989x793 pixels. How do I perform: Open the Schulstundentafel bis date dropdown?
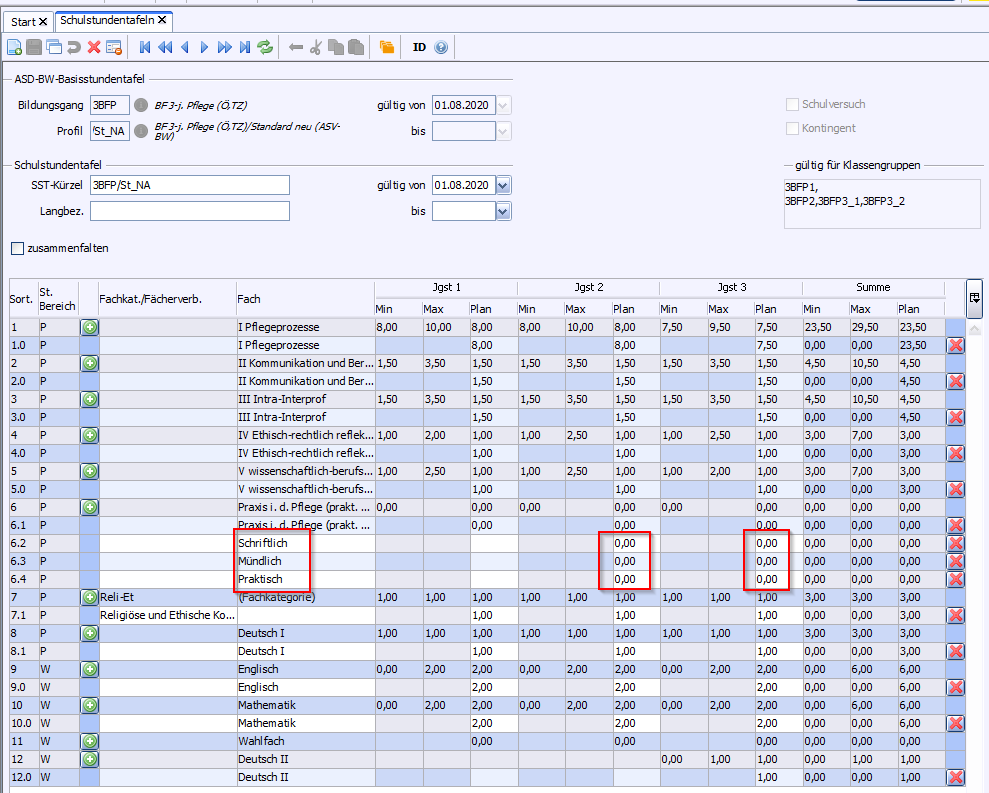click(503, 211)
